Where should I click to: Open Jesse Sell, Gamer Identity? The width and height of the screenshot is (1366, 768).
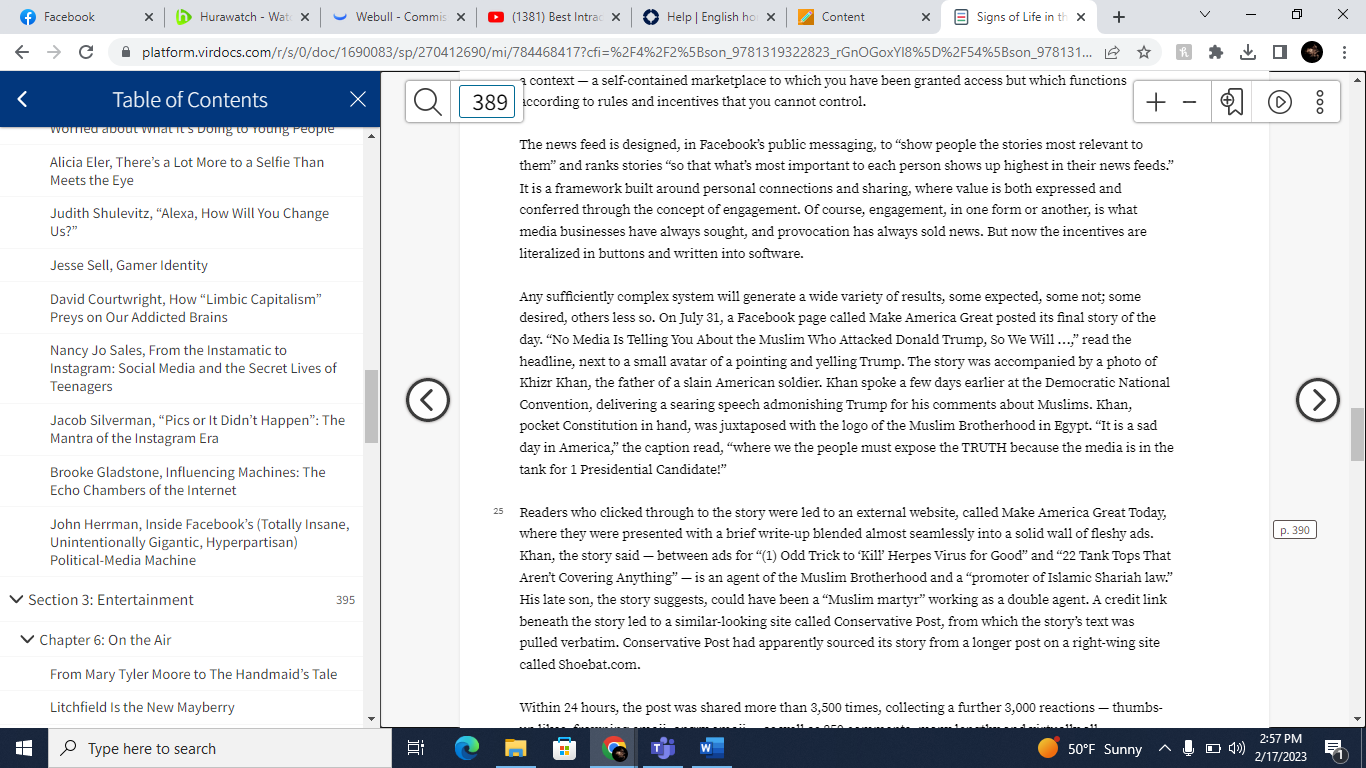point(129,265)
